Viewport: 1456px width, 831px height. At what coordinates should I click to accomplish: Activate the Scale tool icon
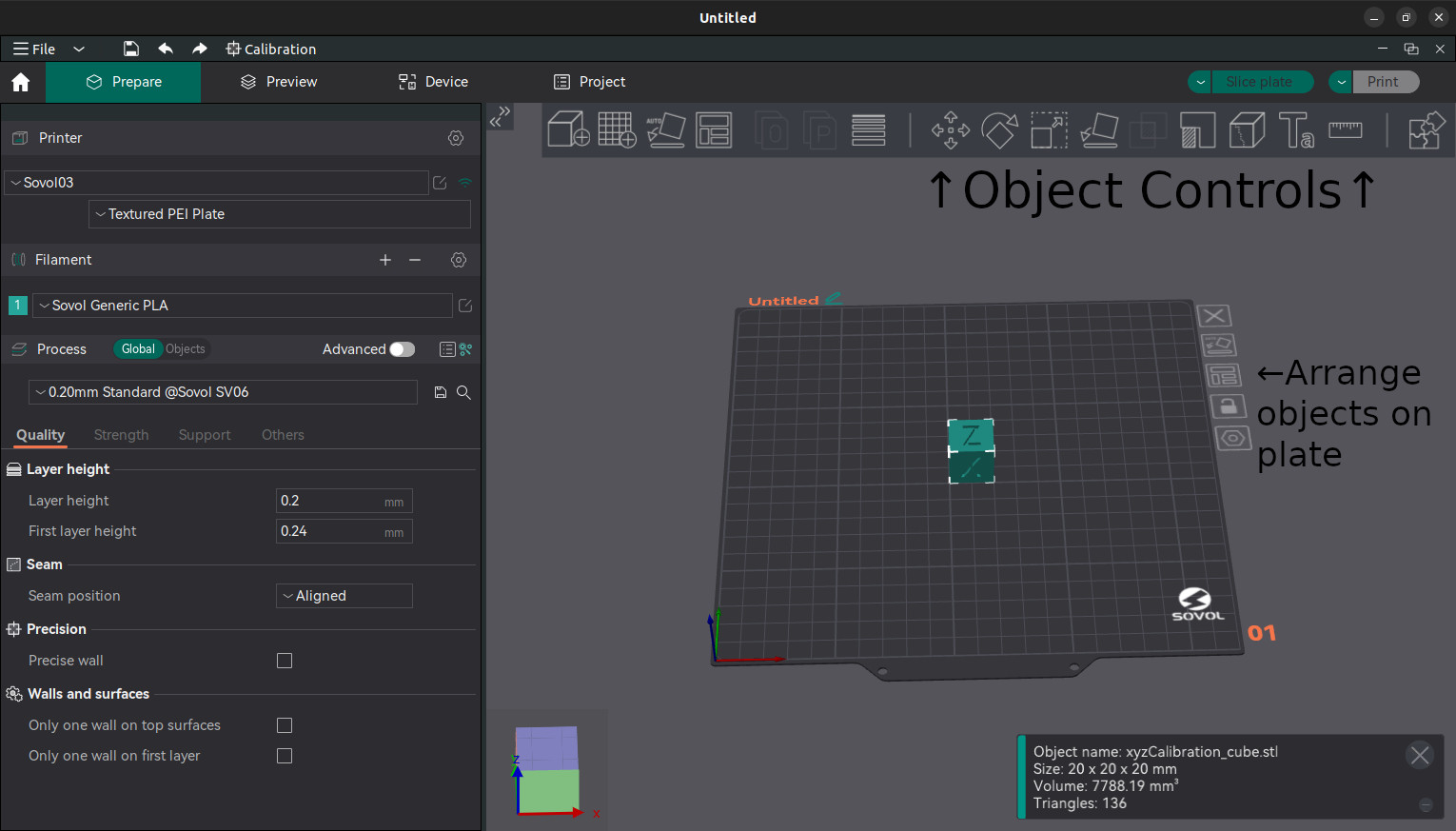(1049, 129)
